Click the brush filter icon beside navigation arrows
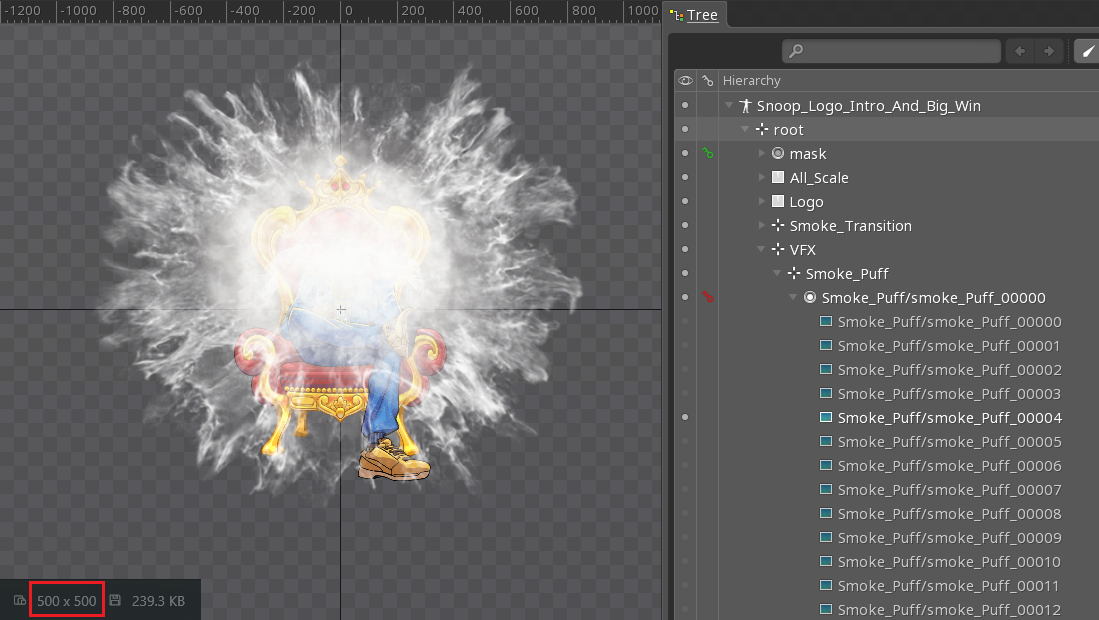 1085,51
